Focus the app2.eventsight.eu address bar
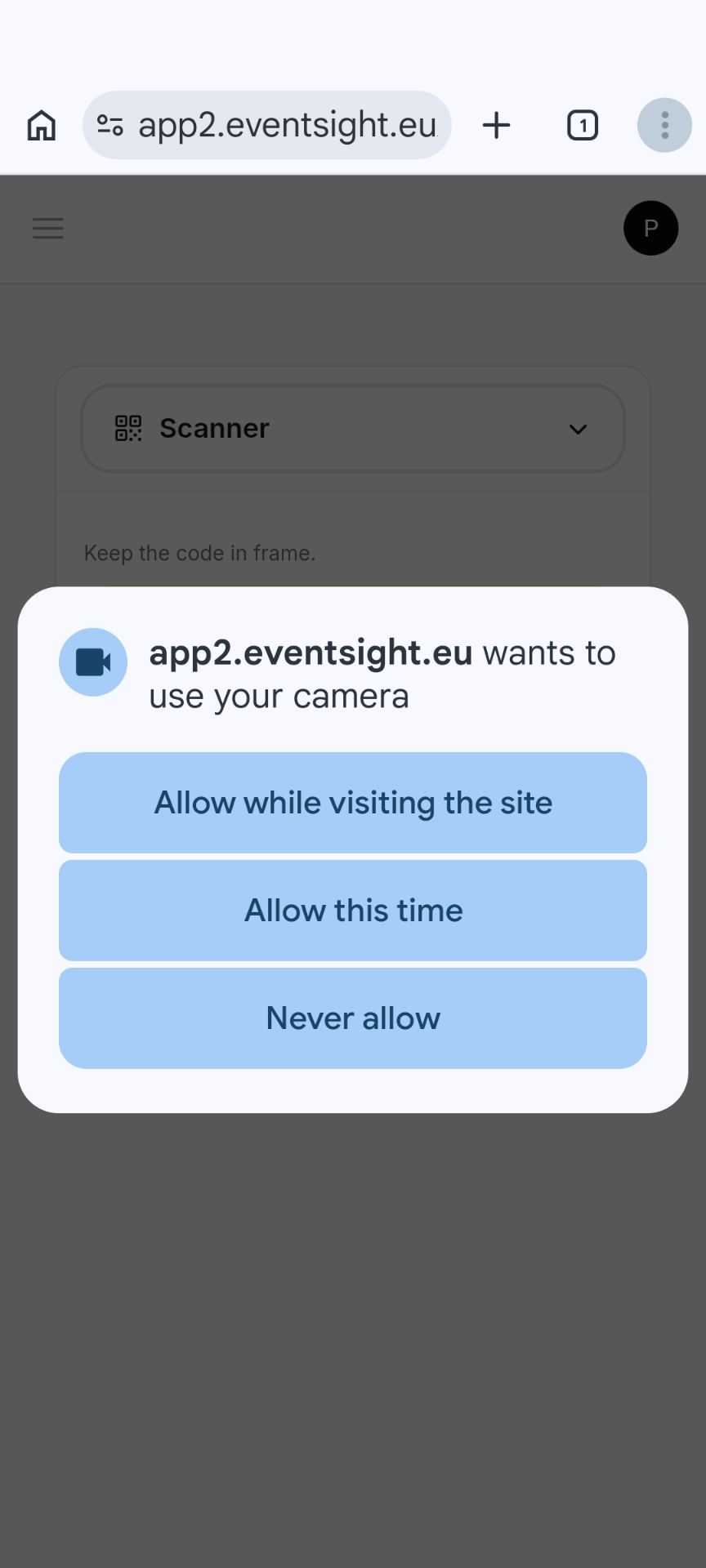 [x=288, y=126]
